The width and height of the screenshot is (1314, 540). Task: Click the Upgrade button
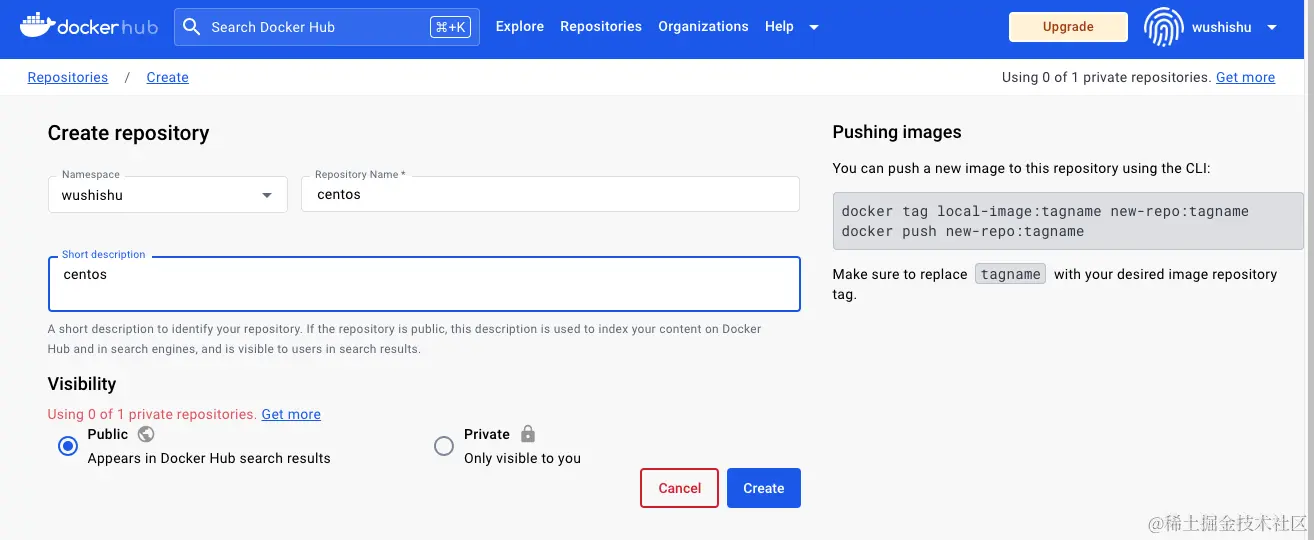pos(1068,27)
